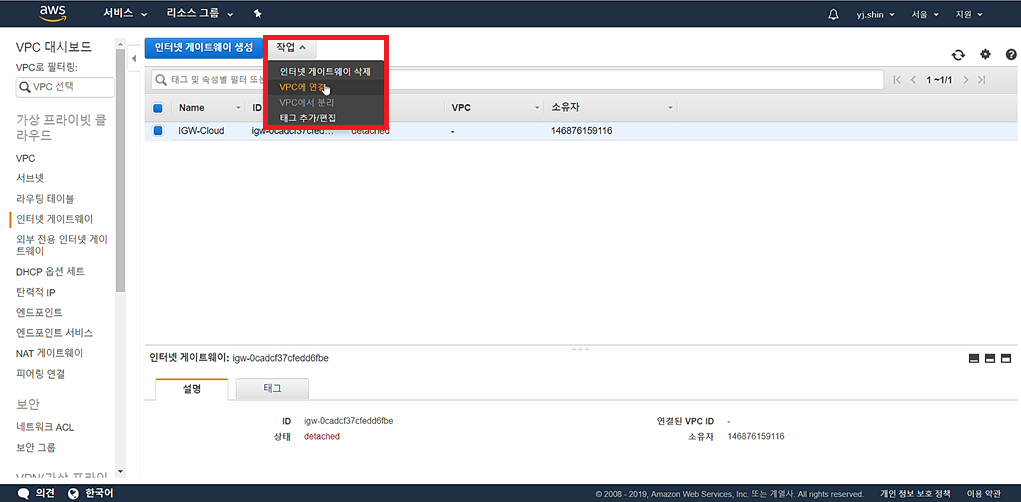This screenshot has width=1021, height=502.
Task: Open 라우팅 테이블 in sidebar
Action: [45, 198]
